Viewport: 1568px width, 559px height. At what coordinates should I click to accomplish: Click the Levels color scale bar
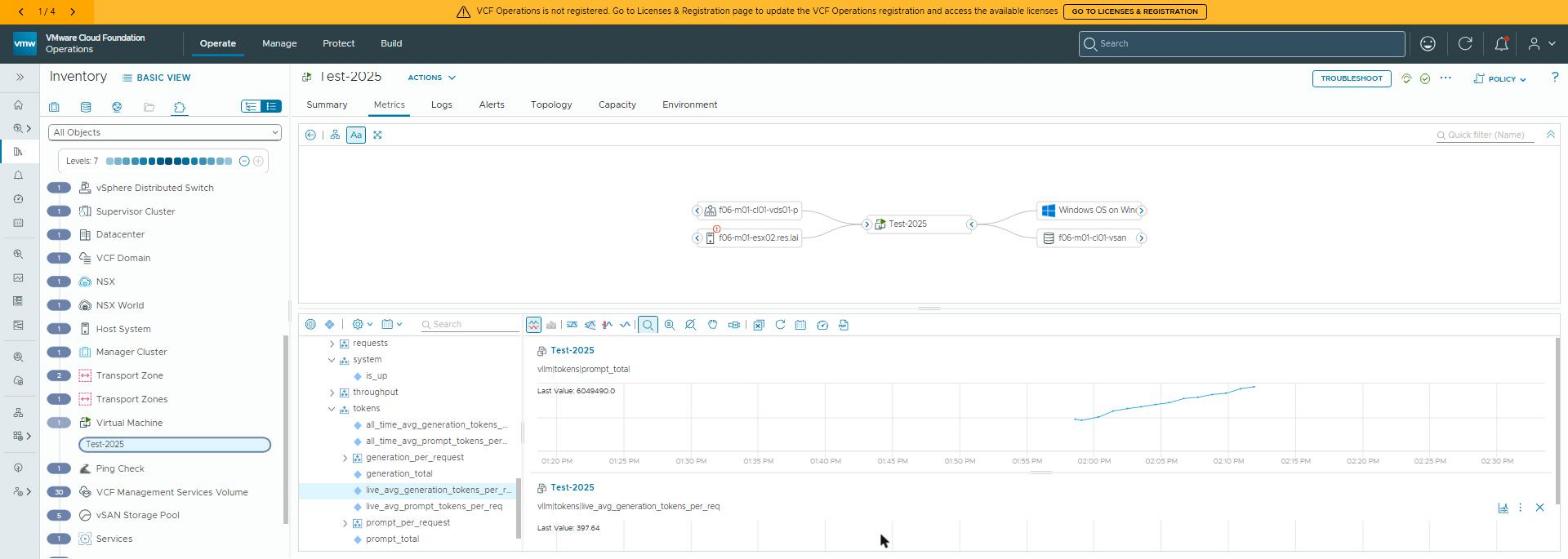point(169,161)
